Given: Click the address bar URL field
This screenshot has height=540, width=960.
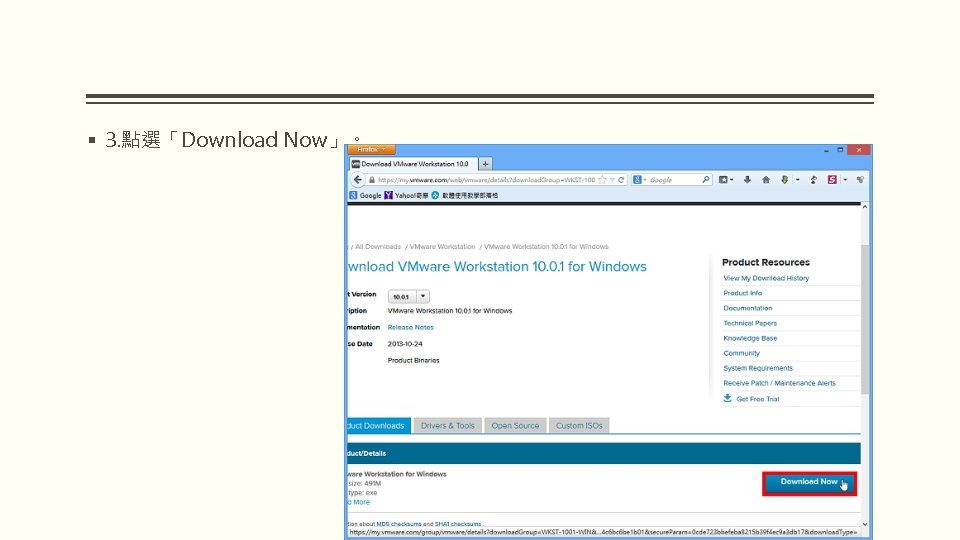Looking at the screenshot, I should [484, 180].
